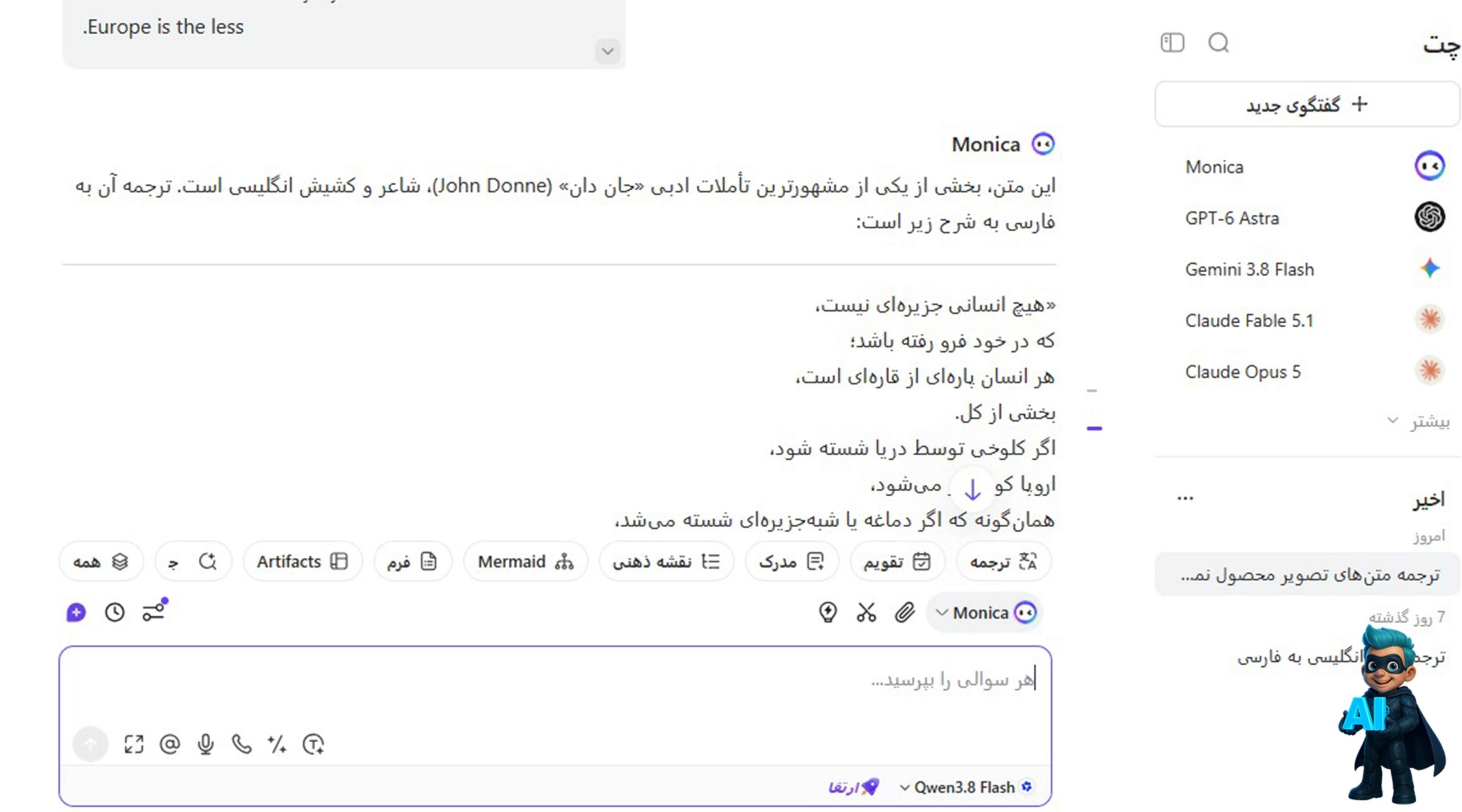Click the Monica avatar icon in sidebar
The image size is (1462, 812).
coord(1429,166)
